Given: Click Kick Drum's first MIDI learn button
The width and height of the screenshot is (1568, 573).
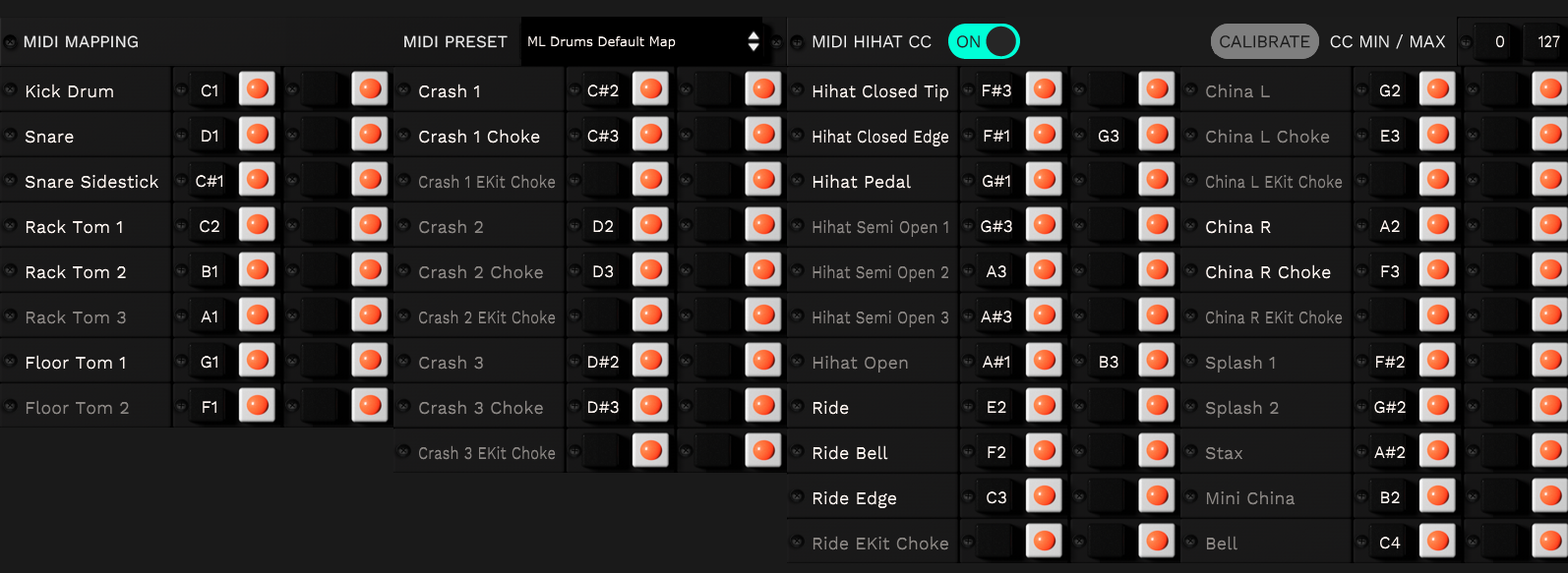Looking at the screenshot, I should pos(258,89).
